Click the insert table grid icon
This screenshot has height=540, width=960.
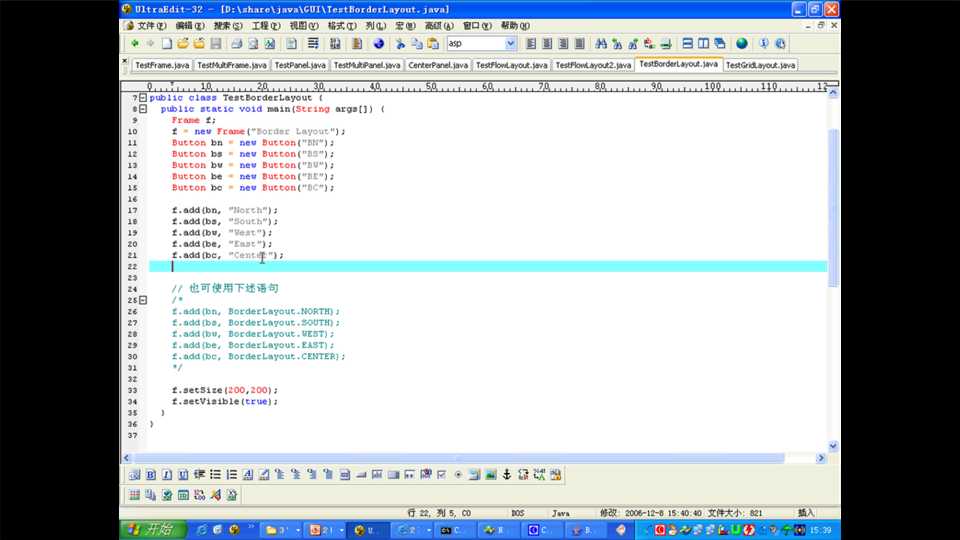coord(135,495)
